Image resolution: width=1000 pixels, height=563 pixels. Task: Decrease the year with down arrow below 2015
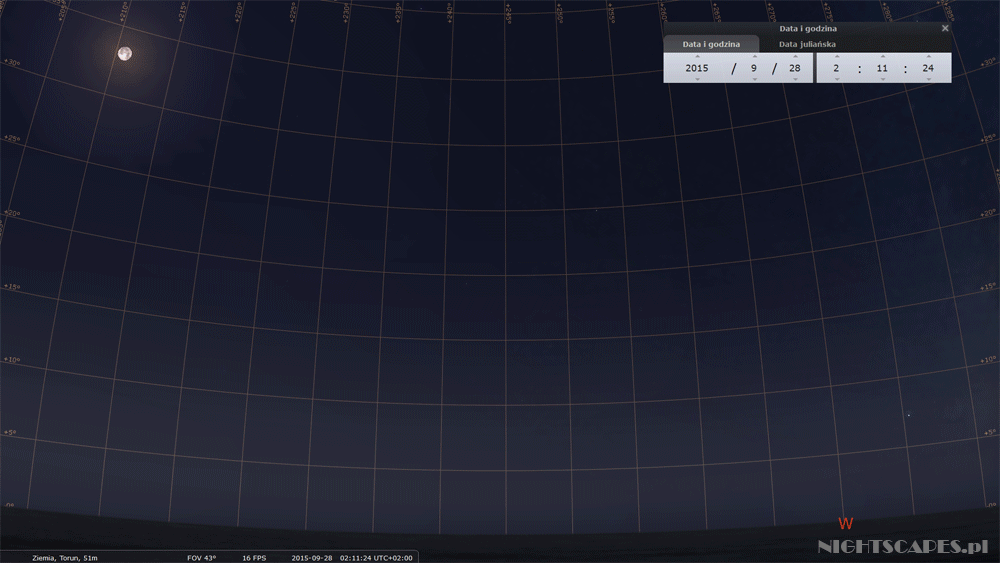697,79
